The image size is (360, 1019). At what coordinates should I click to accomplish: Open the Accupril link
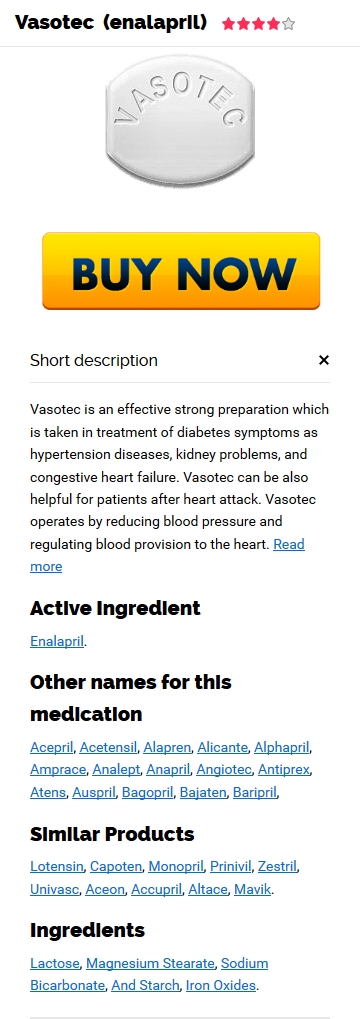coord(157,889)
